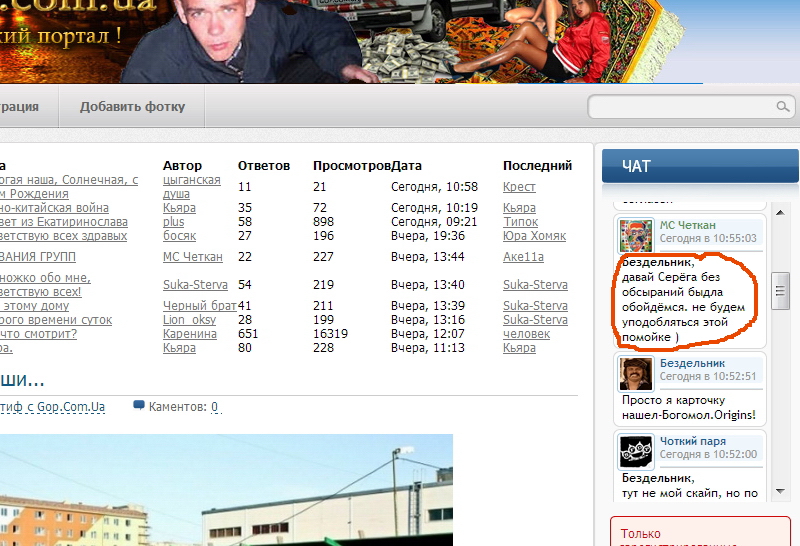Click the chat scrollbar up arrow
This screenshot has height=546, width=800.
click(x=780, y=212)
